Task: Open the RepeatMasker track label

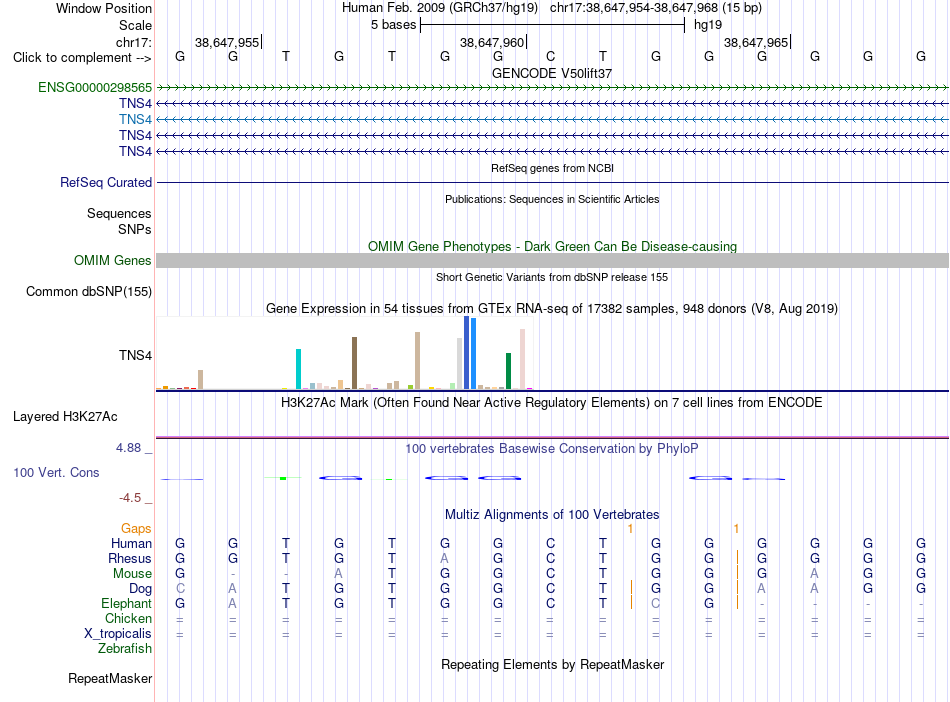Action: 110,678
